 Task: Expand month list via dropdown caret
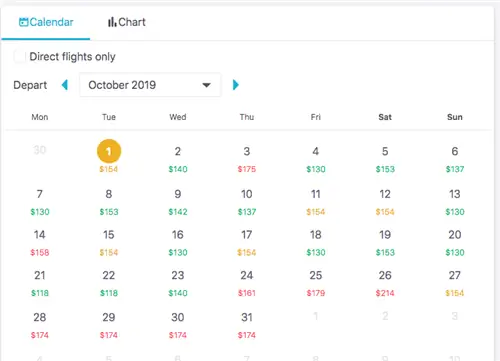click(x=207, y=85)
